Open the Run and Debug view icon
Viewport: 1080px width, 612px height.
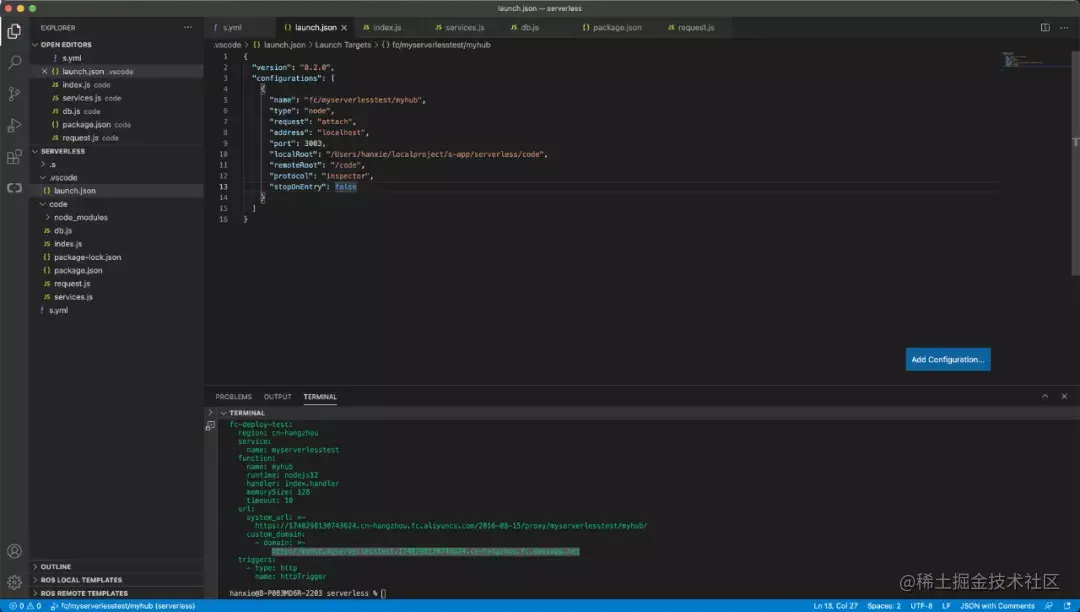[14, 125]
